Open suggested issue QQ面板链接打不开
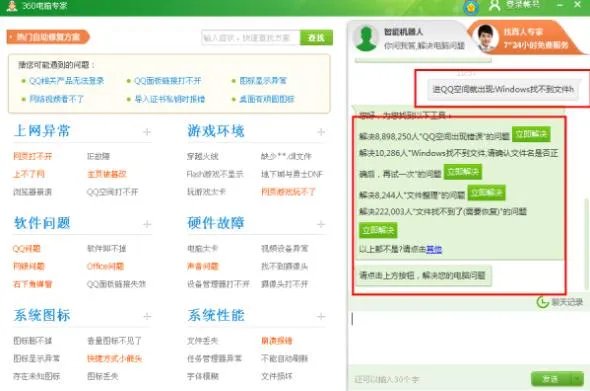The width and height of the screenshot is (590, 391). click(168, 81)
